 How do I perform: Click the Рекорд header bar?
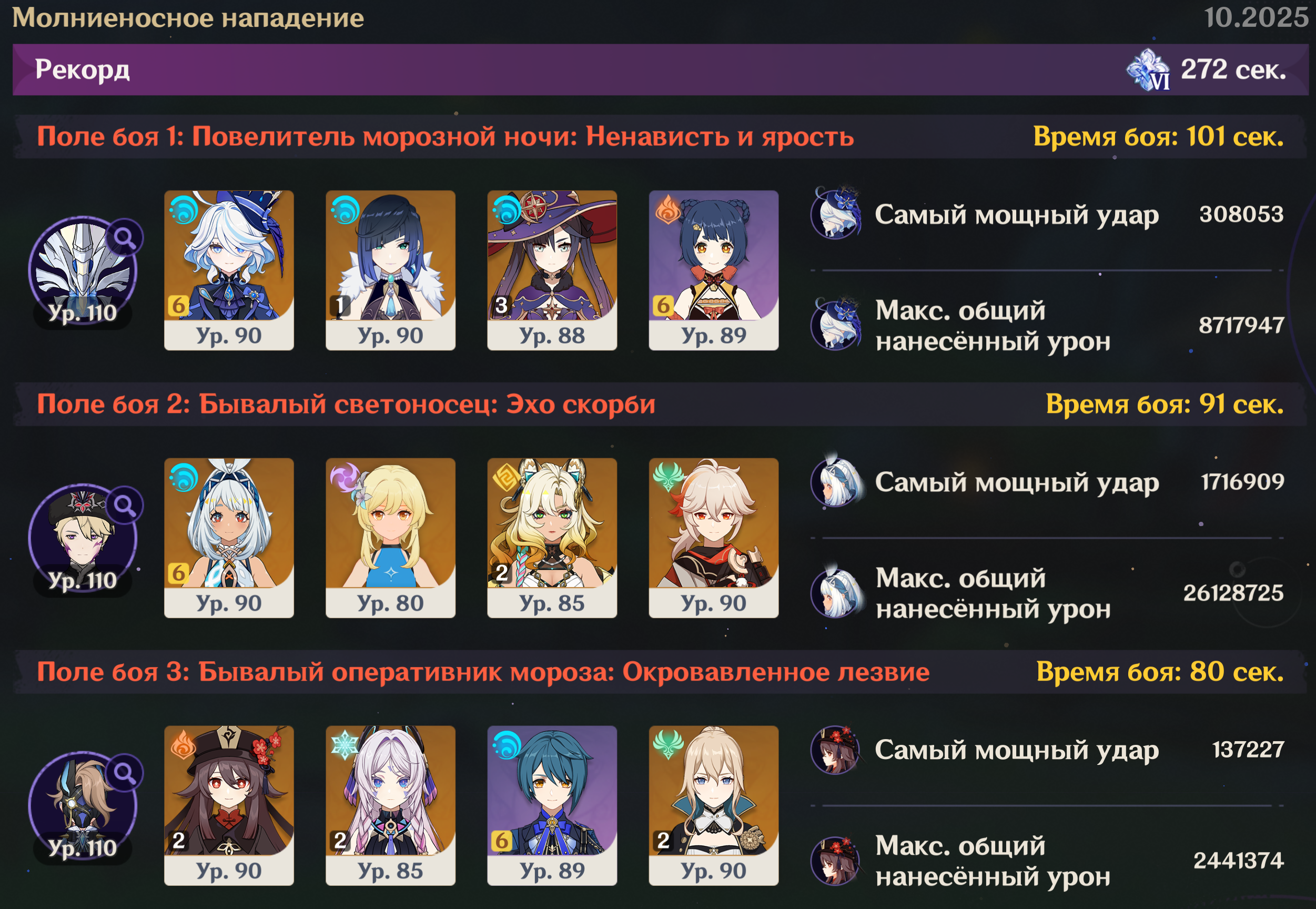click(x=661, y=69)
